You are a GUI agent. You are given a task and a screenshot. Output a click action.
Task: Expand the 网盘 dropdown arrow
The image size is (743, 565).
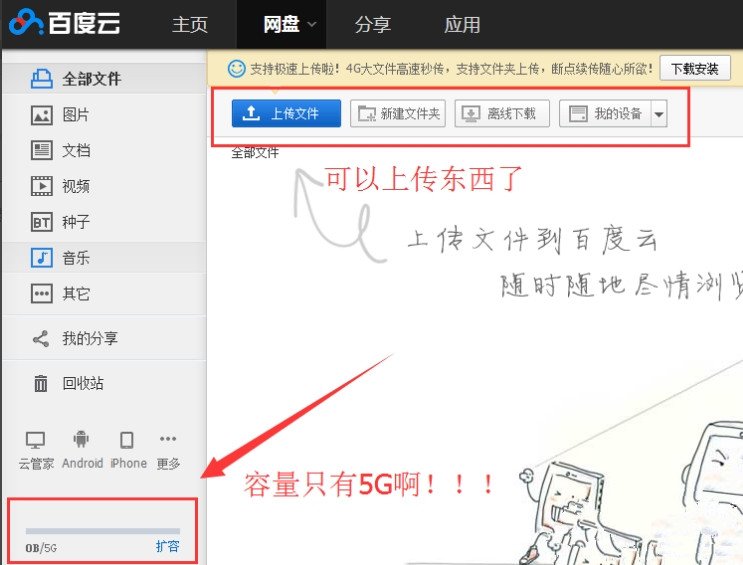point(311,24)
